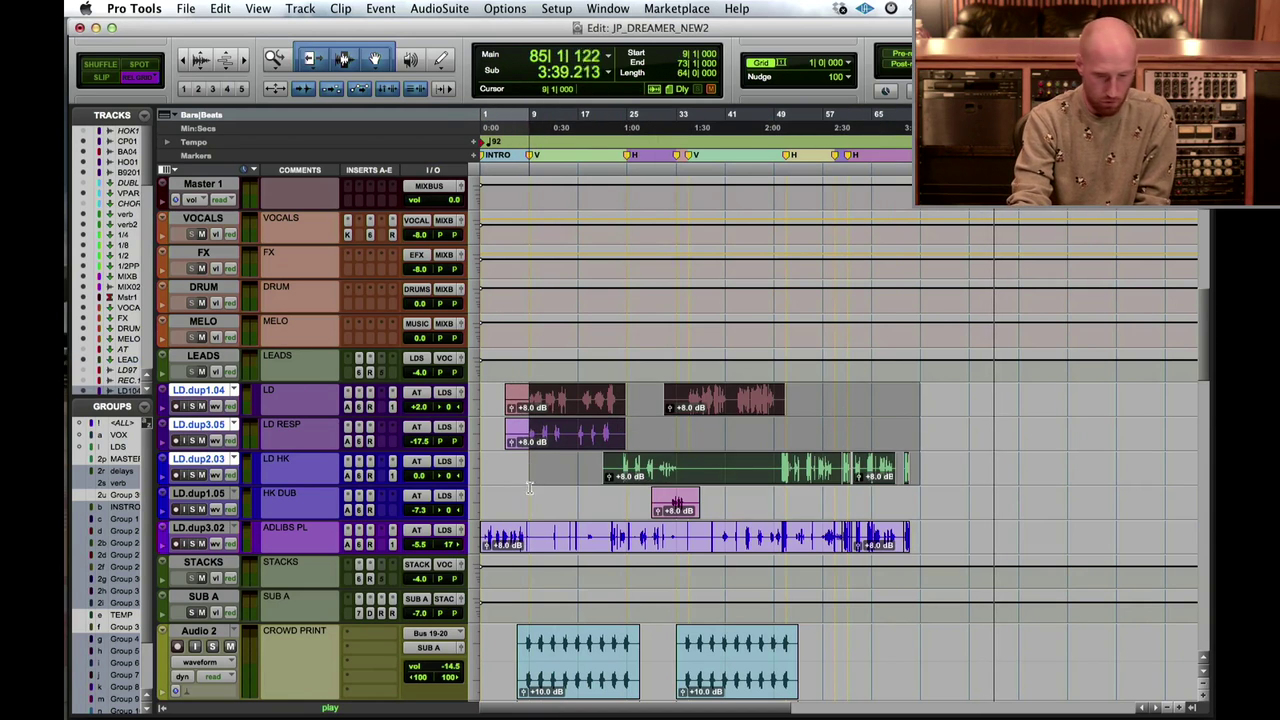
Task: Enable Shuffle edit mode
Action: (x=100, y=65)
